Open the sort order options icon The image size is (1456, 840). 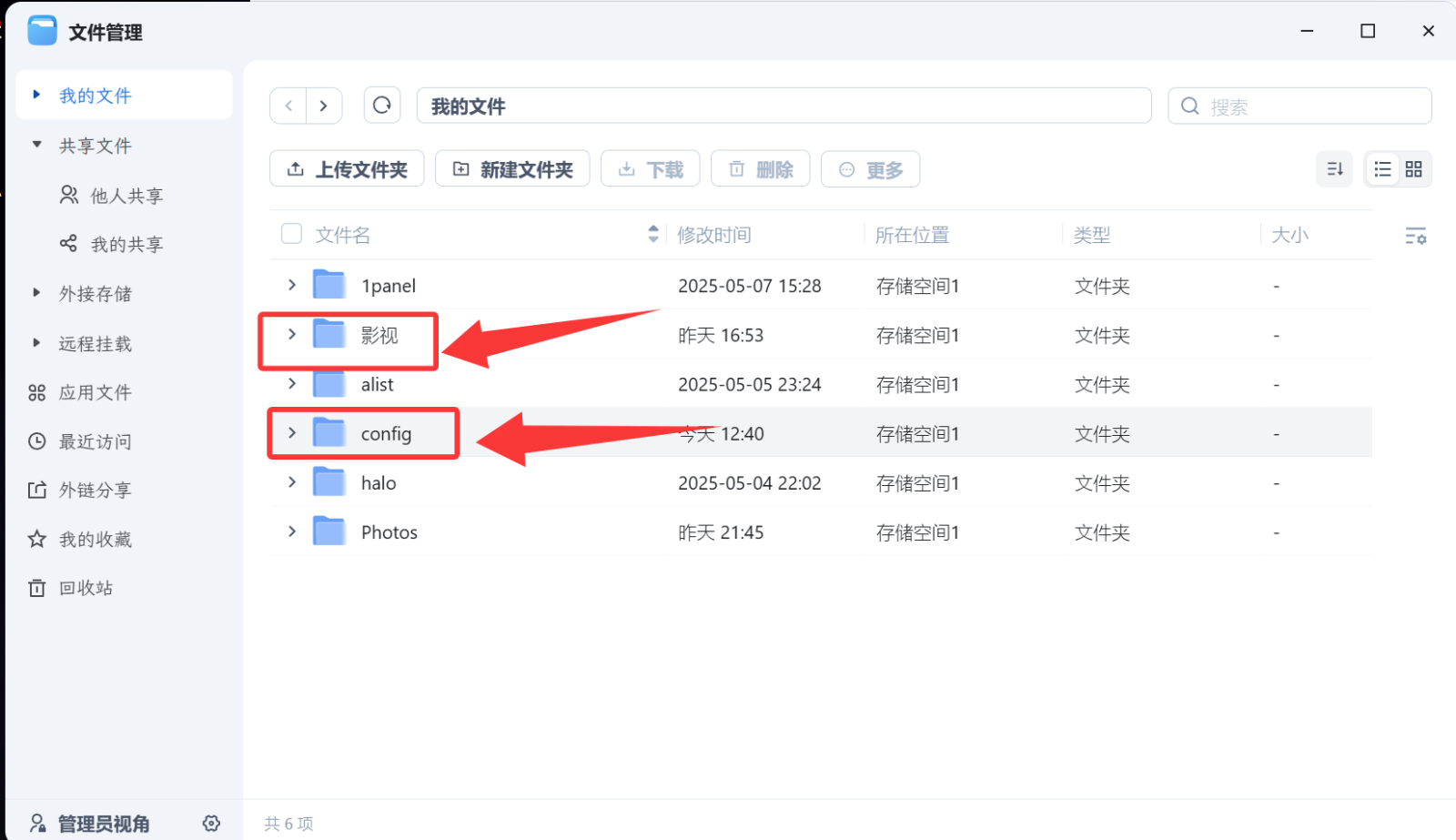1334,168
